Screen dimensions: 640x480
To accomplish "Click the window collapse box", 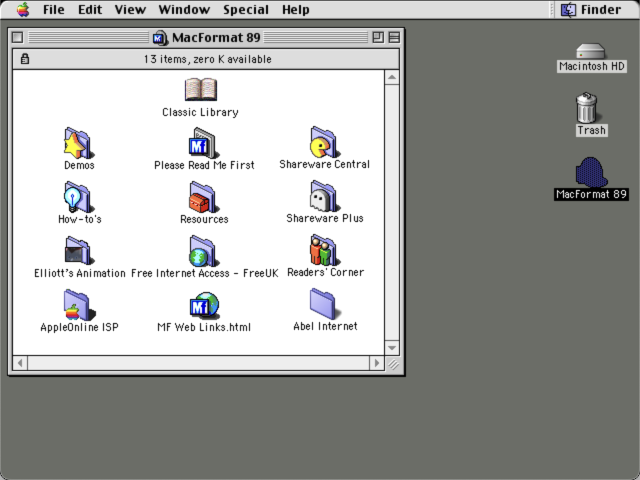I will coord(394,38).
